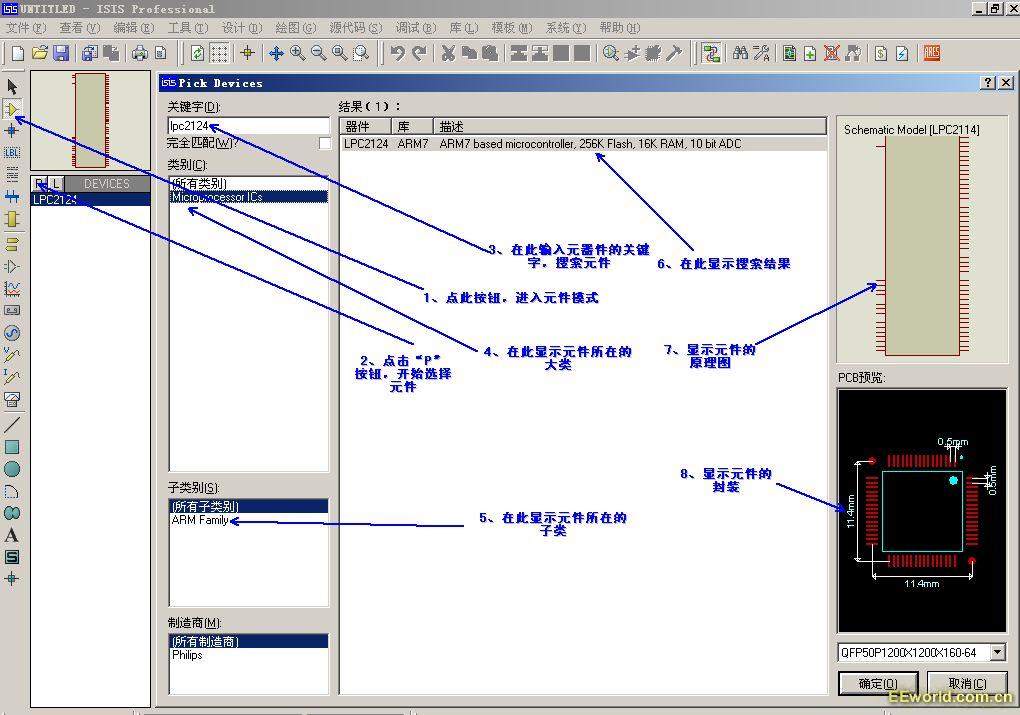The height and width of the screenshot is (715, 1020).
Task: Toggle the dotted grid display icon
Action: coord(219,53)
